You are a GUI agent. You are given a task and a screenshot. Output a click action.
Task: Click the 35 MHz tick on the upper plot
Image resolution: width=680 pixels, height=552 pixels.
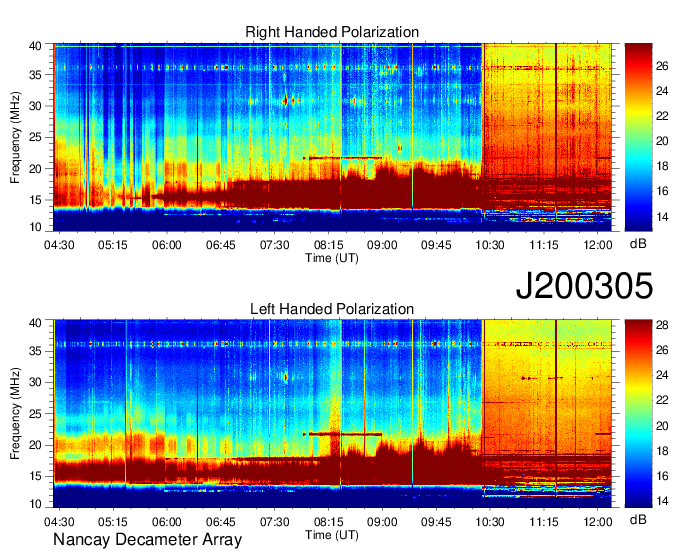(x=35, y=75)
